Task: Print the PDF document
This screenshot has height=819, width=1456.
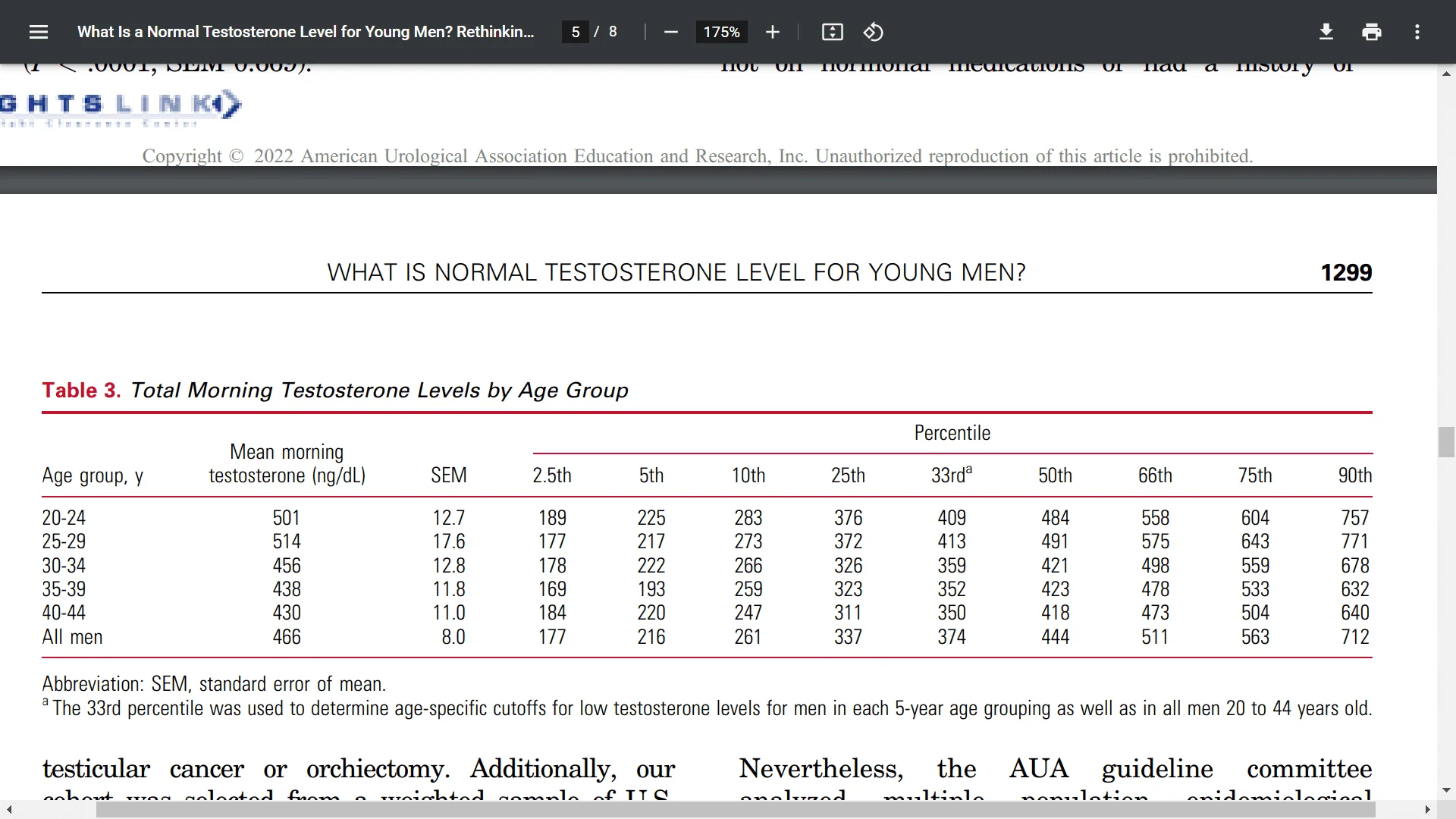Action: tap(1371, 32)
